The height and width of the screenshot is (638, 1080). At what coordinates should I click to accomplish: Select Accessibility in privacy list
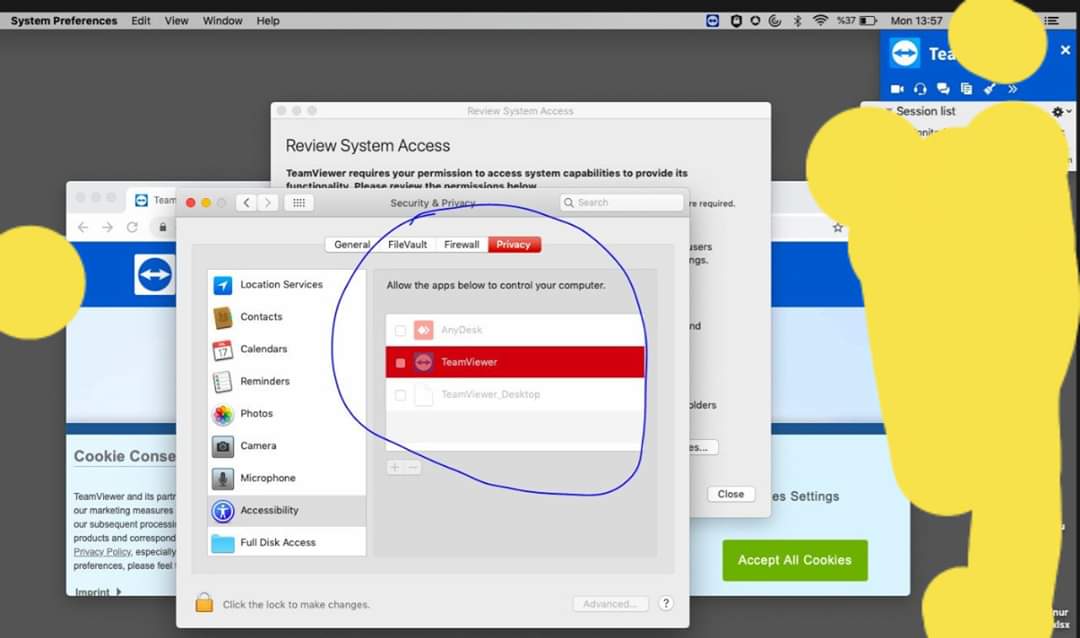coord(287,511)
